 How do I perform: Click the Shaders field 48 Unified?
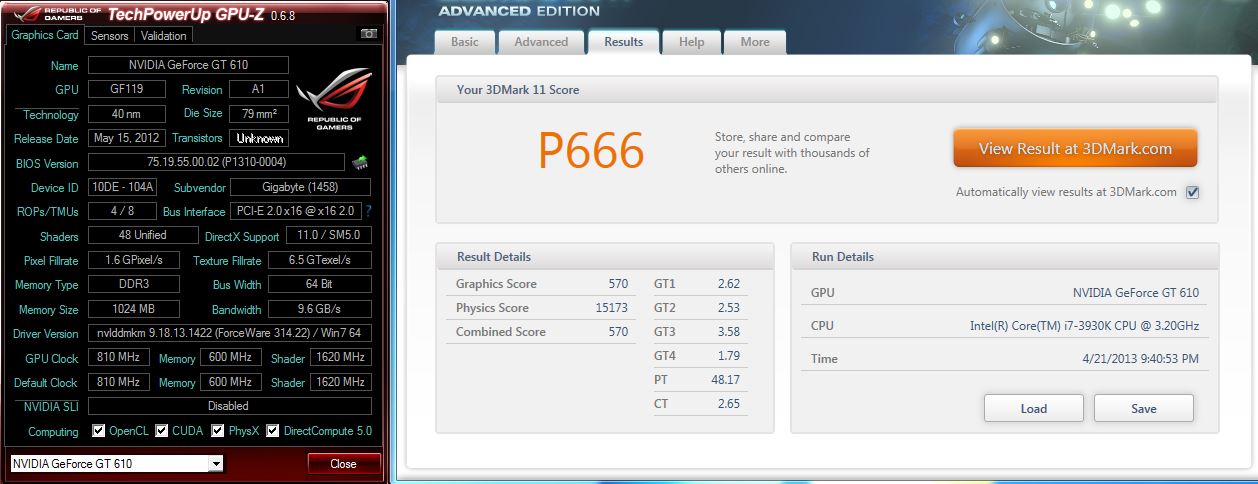144,235
